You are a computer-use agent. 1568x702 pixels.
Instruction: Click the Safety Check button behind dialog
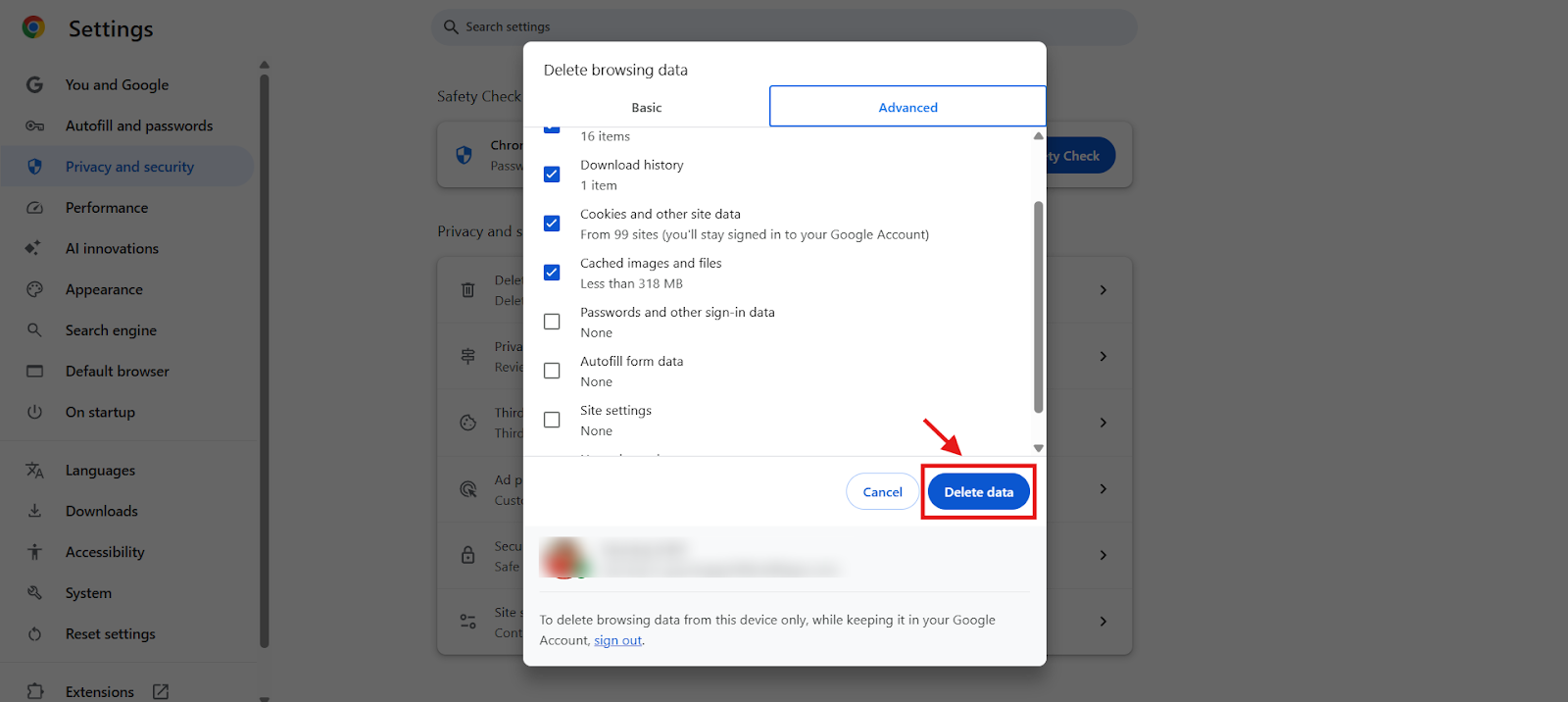[1080, 155]
